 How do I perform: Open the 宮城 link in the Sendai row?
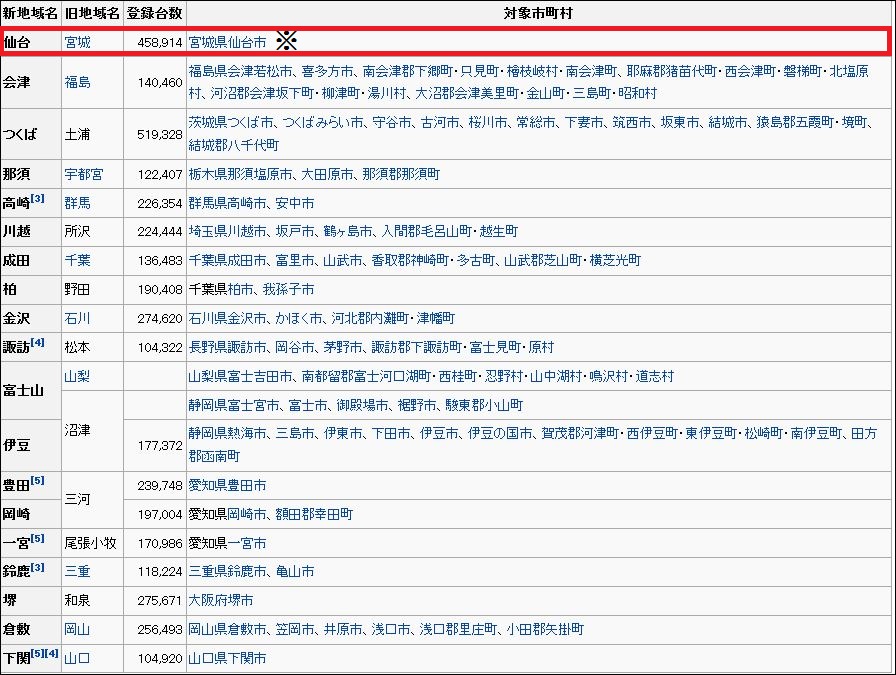click(x=77, y=43)
